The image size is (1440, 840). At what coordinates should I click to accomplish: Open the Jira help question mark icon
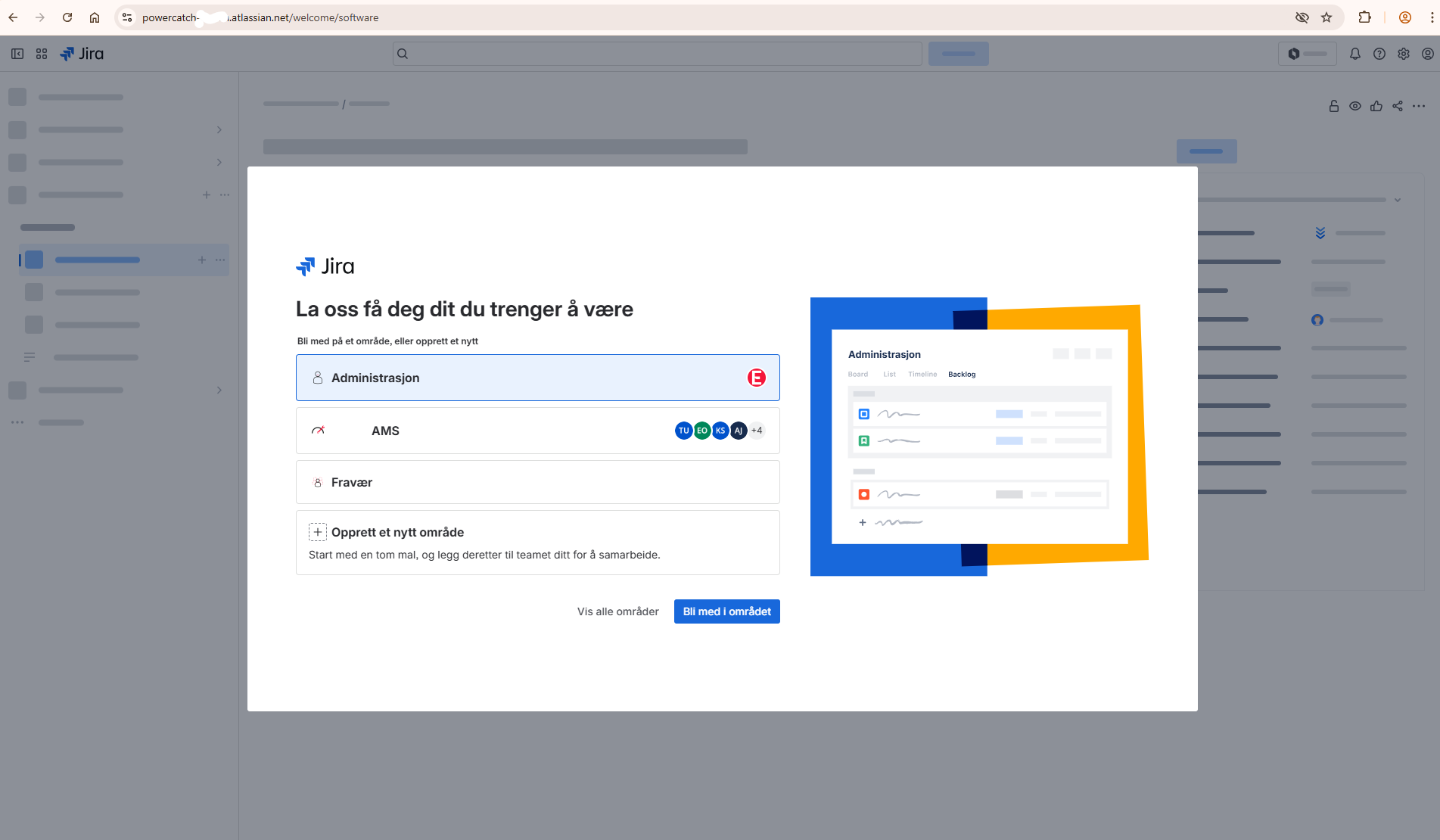(1379, 54)
